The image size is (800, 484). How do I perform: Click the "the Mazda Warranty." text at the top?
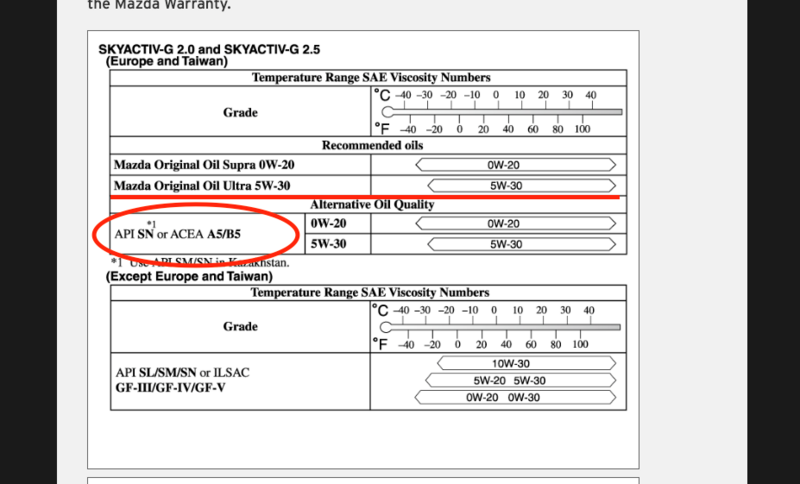point(158,5)
